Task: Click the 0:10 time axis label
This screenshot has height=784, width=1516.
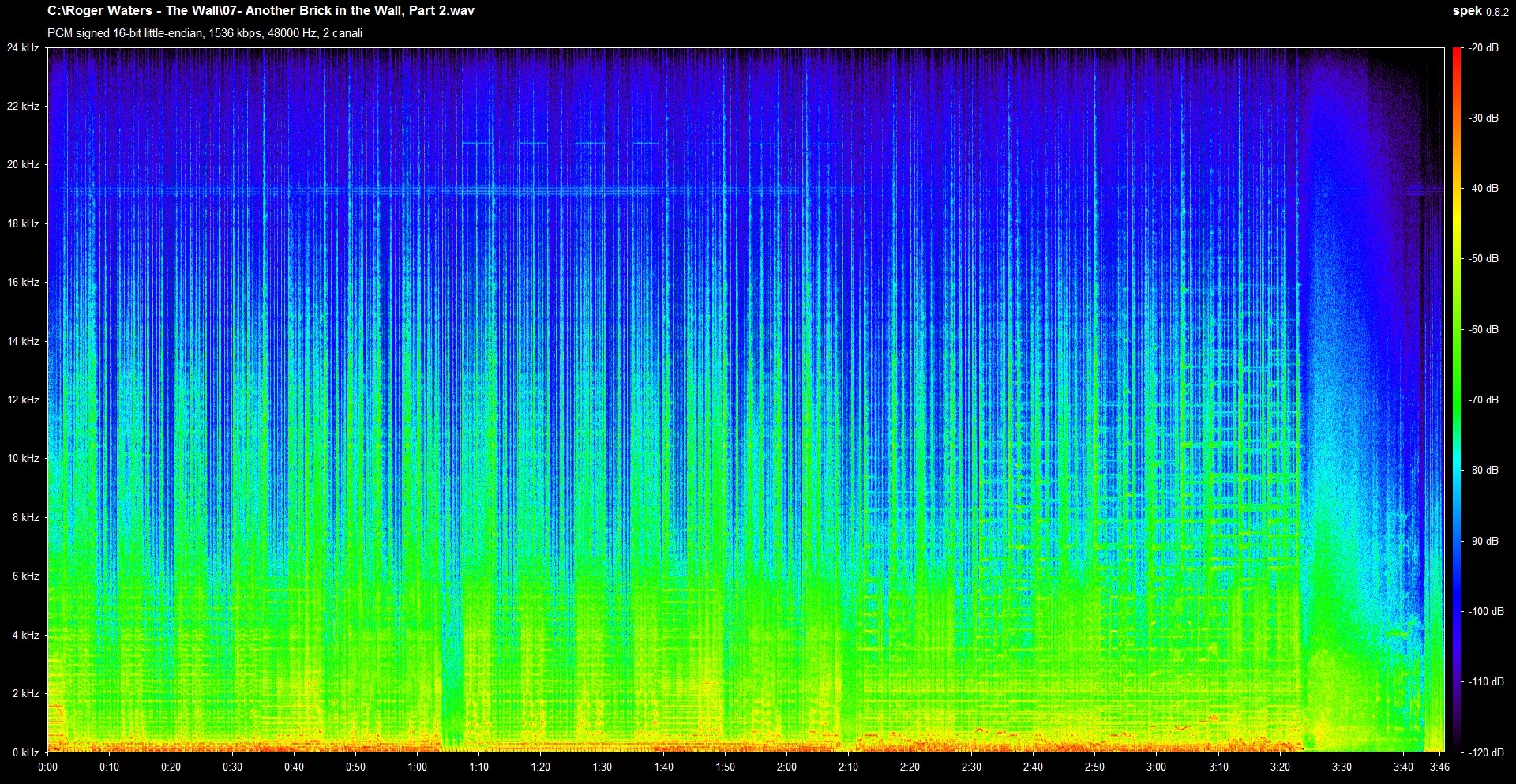Action: 109,767
